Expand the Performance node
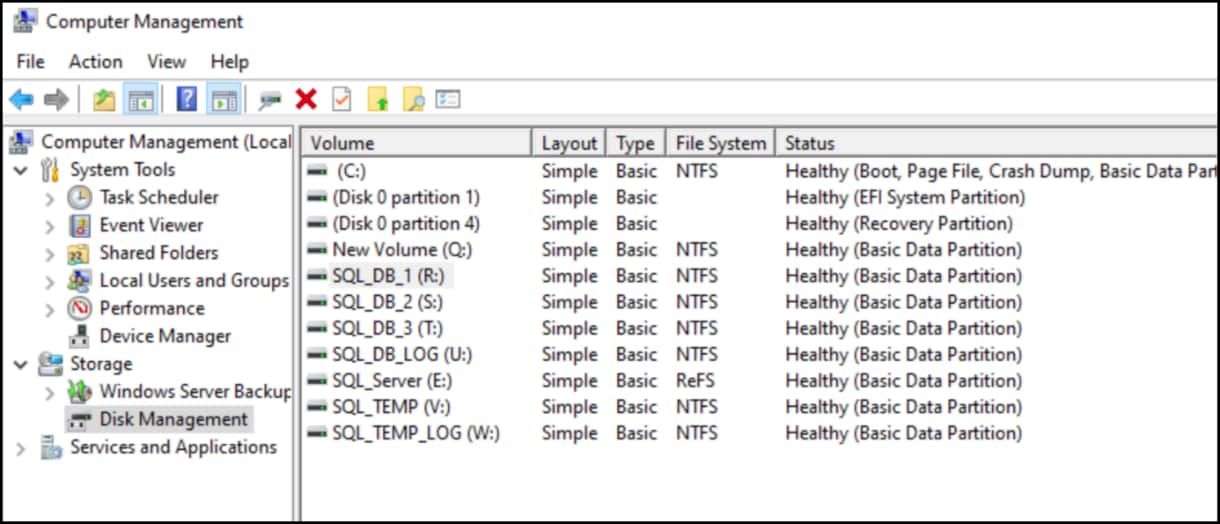 coord(50,309)
